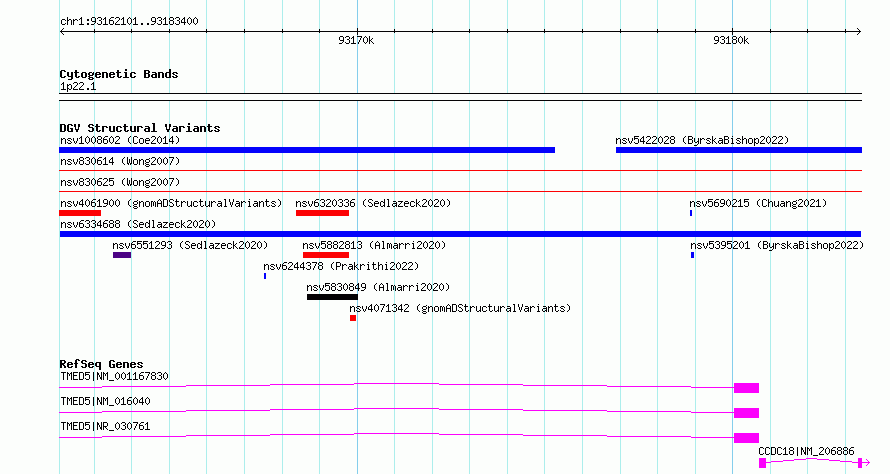The image size is (890, 474).
Task: Click the first CCDC18 exon block
Action: [762, 463]
